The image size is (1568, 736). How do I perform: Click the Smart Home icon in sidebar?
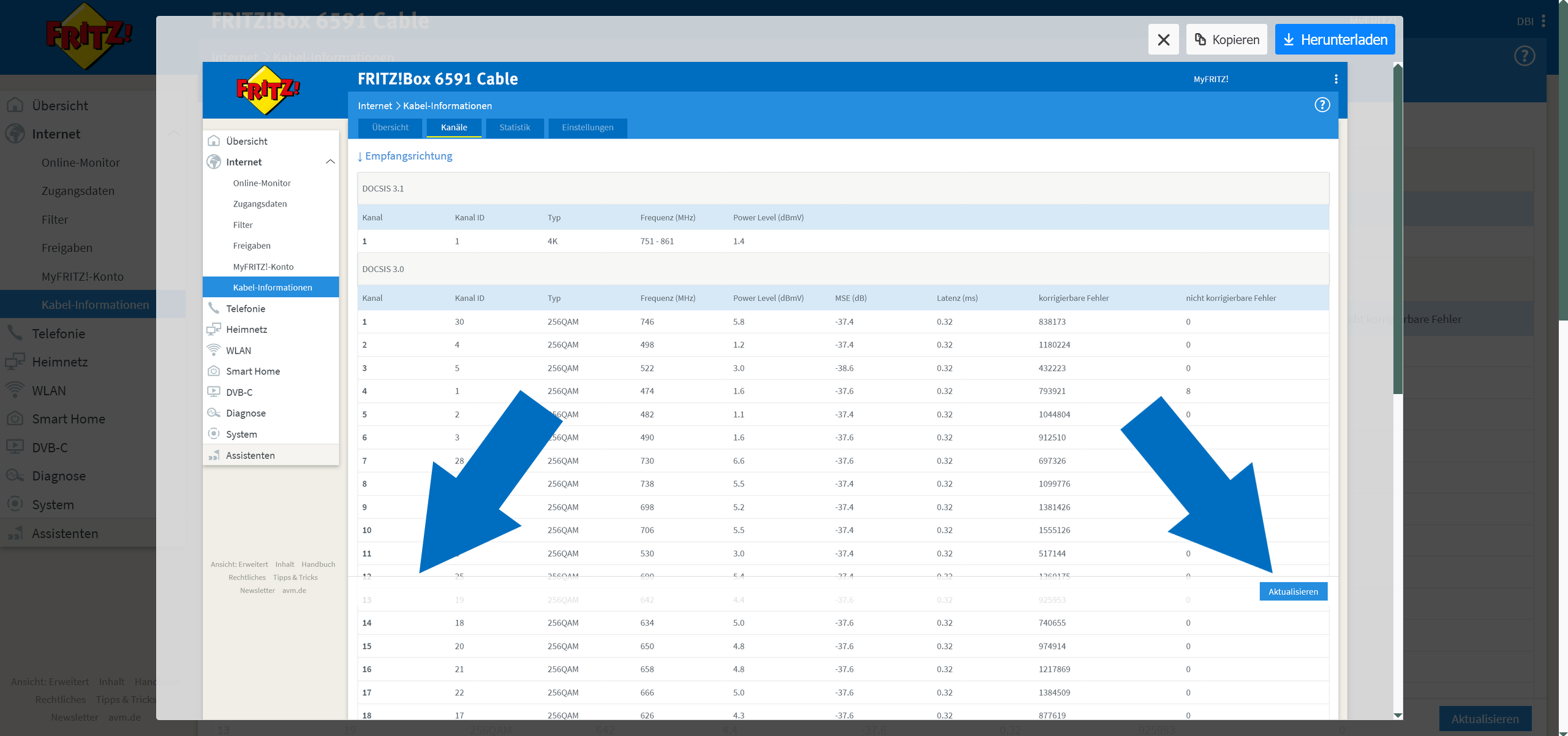[214, 371]
